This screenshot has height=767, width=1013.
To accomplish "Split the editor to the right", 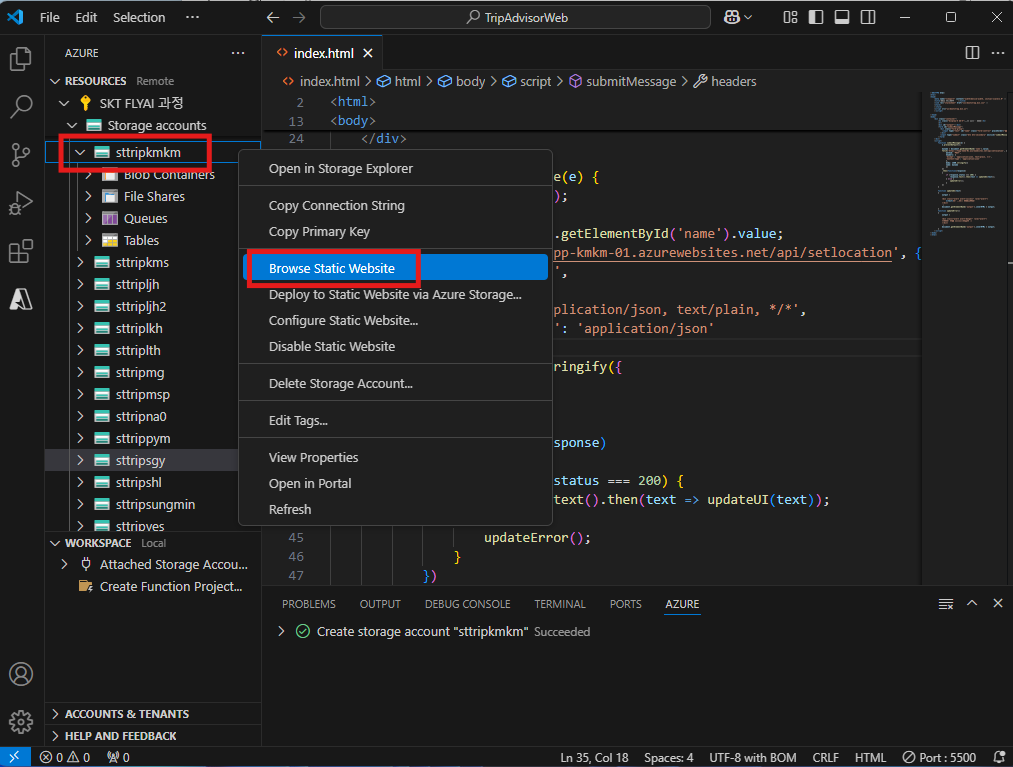I will [x=972, y=53].
